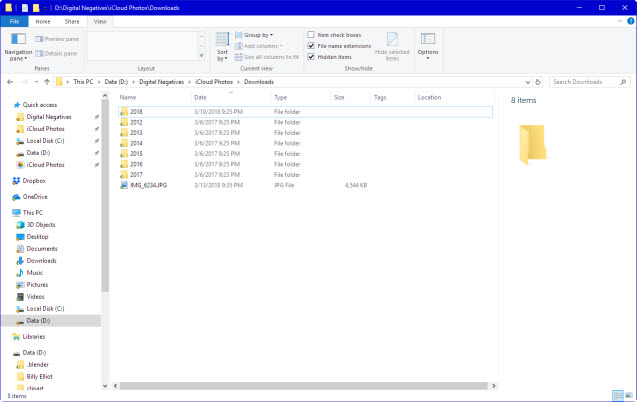
Task: Go back using the Back arrow
Action: pyautogui.click(x=10, y=82)
